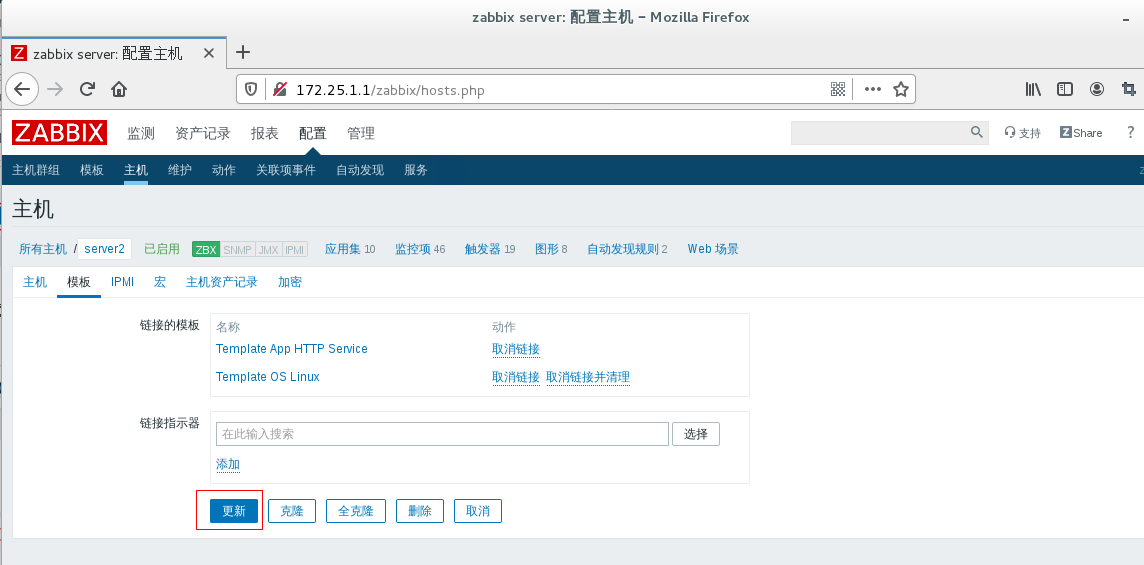This screenshot has width=1144, height=565.
Task: Go back with the browser back arrow
Action: [x=23, y=89]
